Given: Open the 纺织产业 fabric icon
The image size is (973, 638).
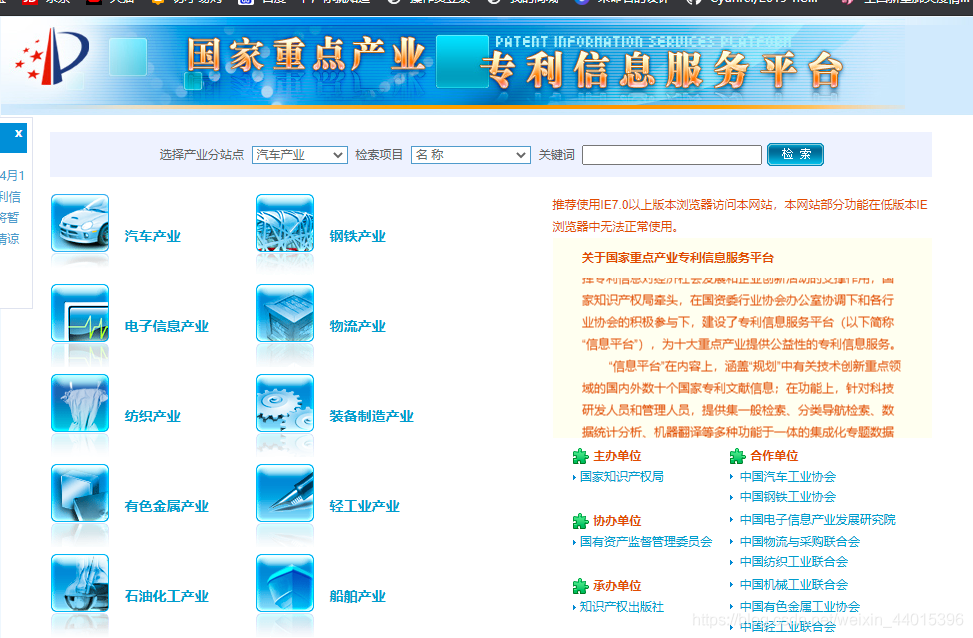Looking at the screenshot, I should 80,403.
